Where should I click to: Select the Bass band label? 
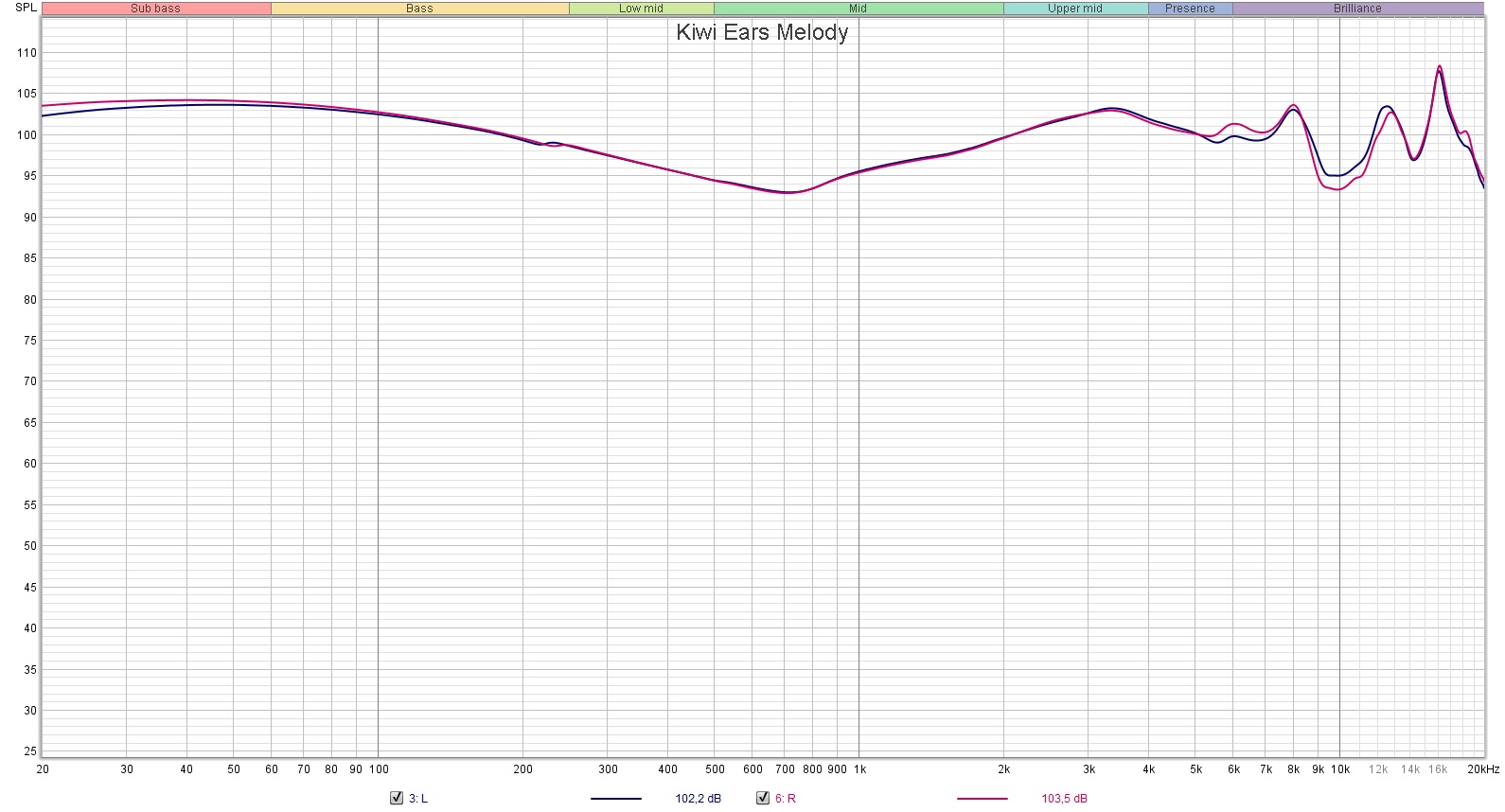point(419,9)
